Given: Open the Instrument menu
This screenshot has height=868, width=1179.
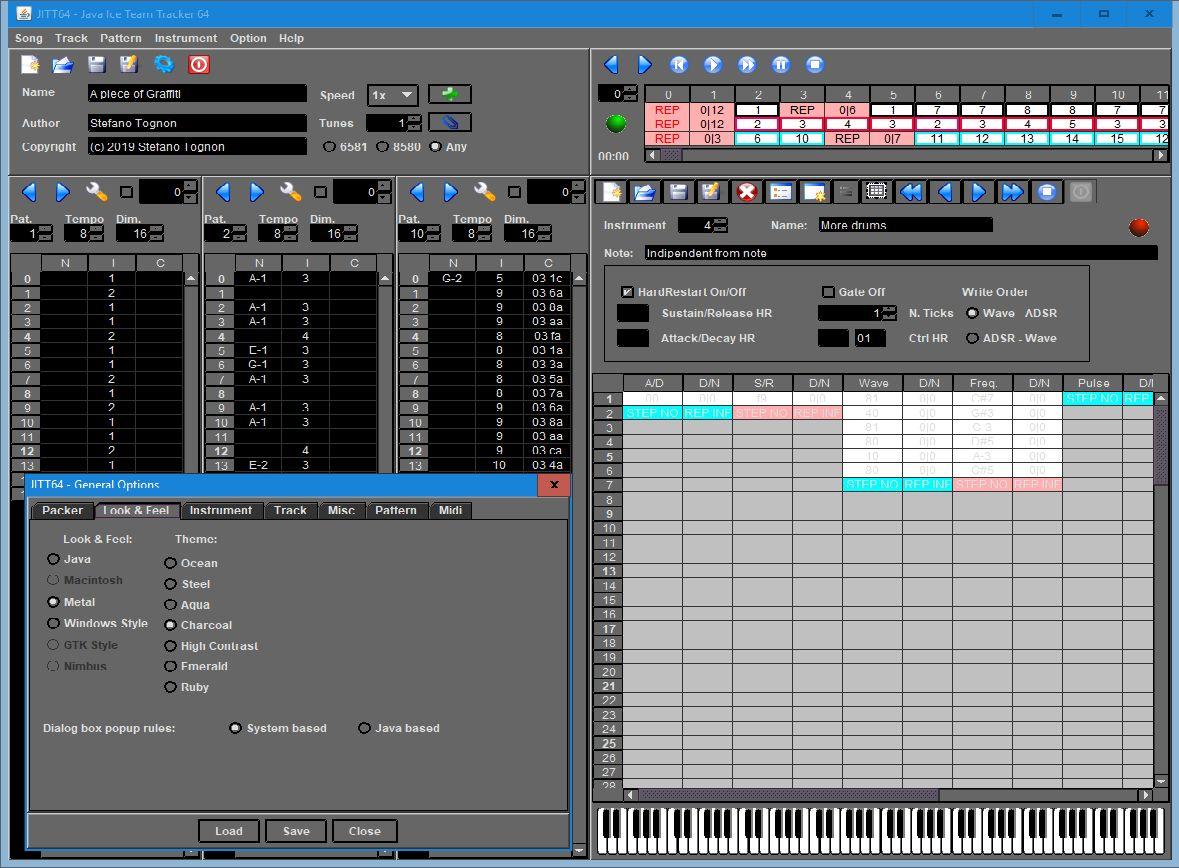Looking at the screenshot, I should [x=185, y=38].
